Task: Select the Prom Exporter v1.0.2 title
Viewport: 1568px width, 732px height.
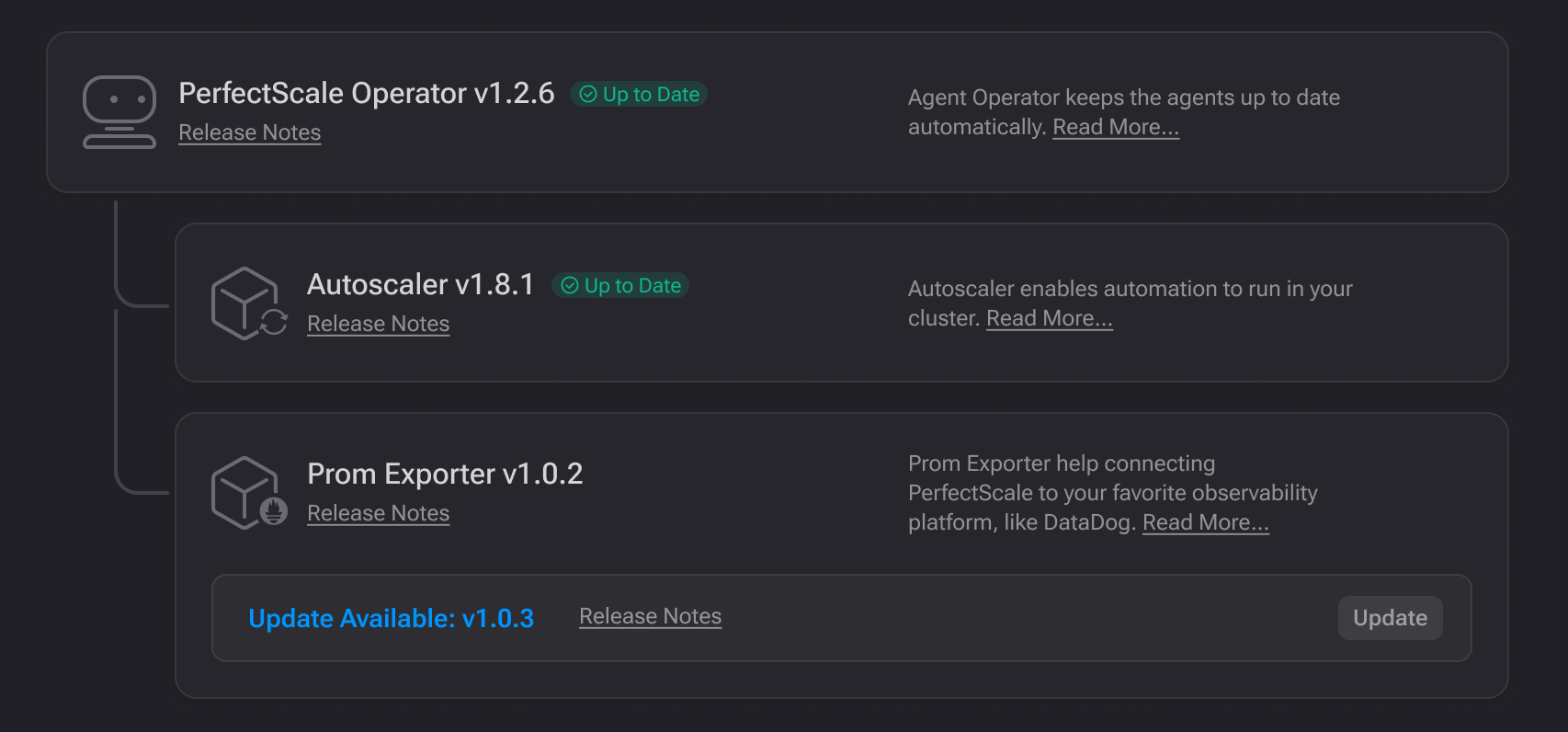Action: 445,474
